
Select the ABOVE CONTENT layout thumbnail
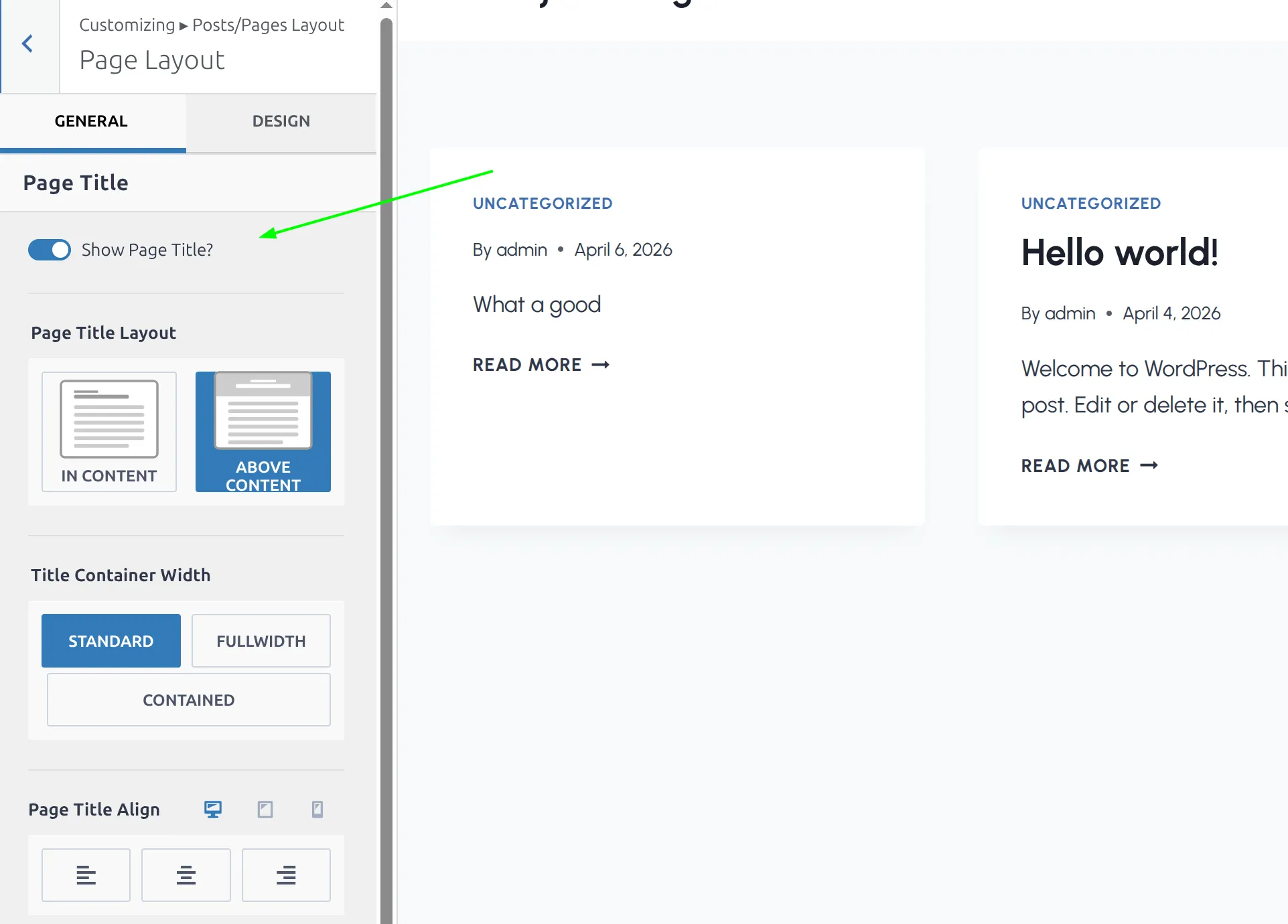pyautogui.click(x=263, y=432)
